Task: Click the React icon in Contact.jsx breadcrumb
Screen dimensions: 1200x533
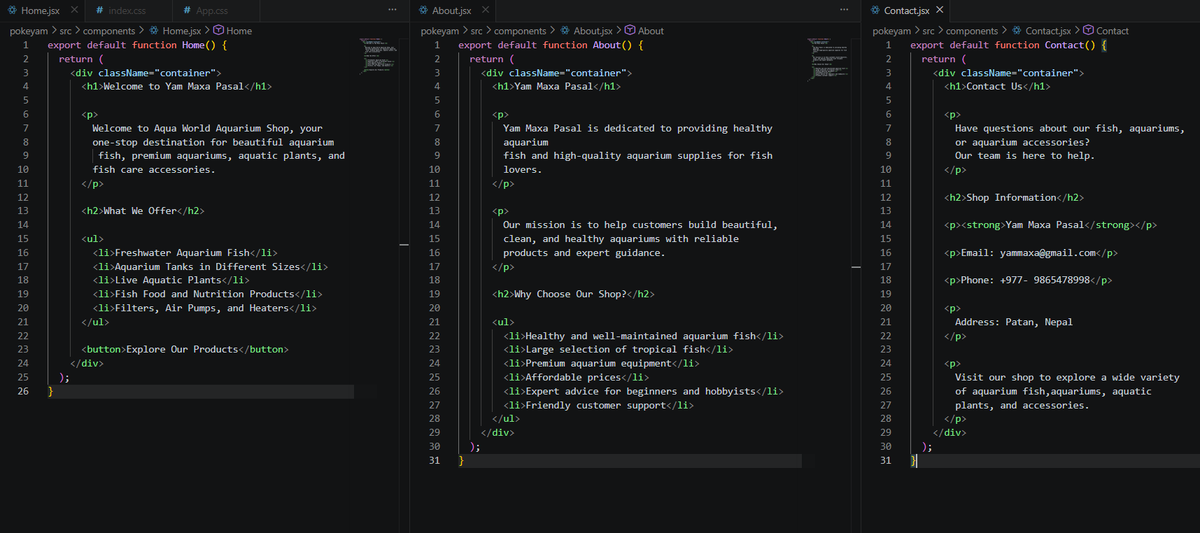Action: click(1017, 31)
